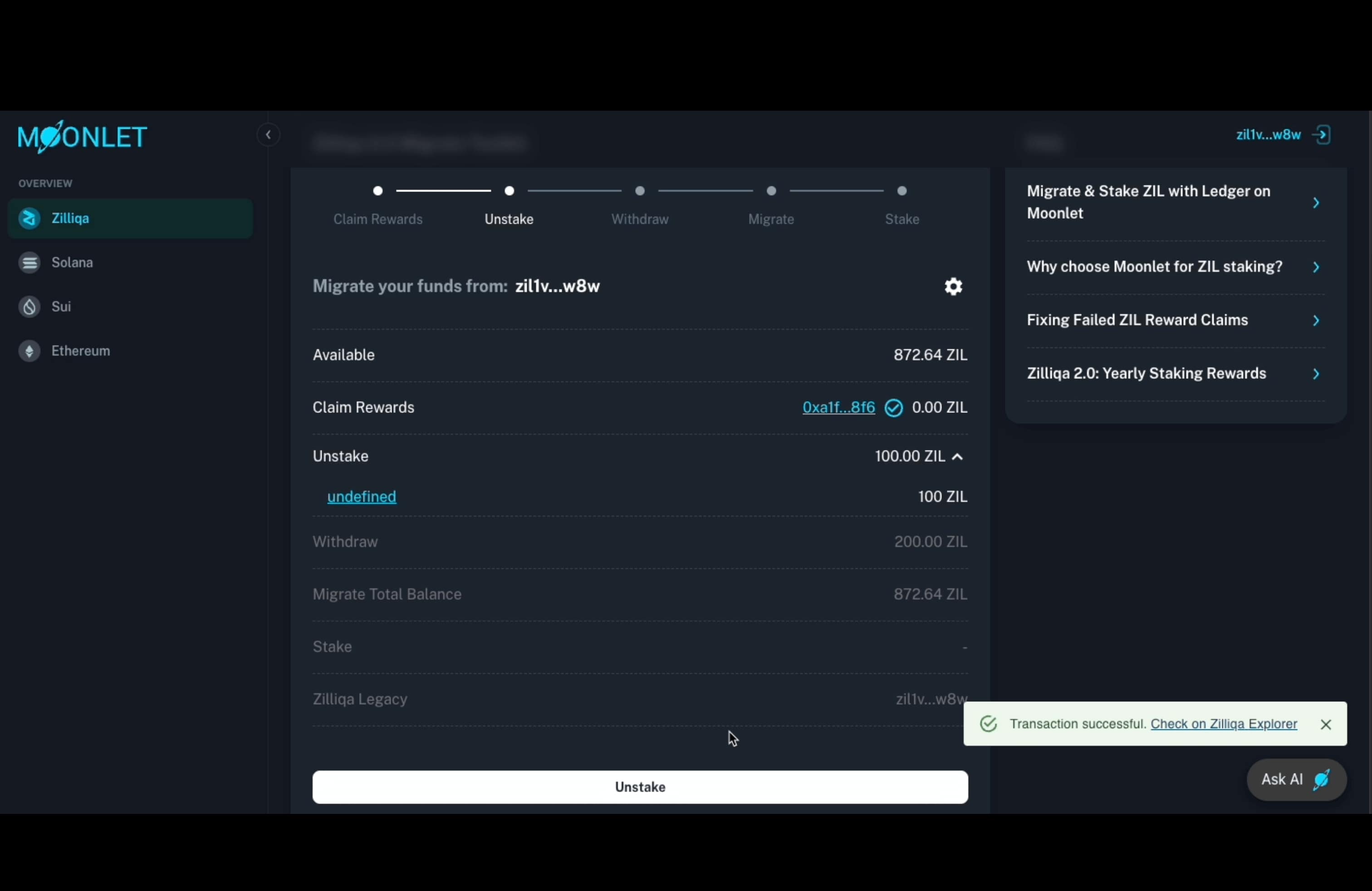Click Check on Zilliqa Explorer link

pyautogui.click(x=1224, y=724)
